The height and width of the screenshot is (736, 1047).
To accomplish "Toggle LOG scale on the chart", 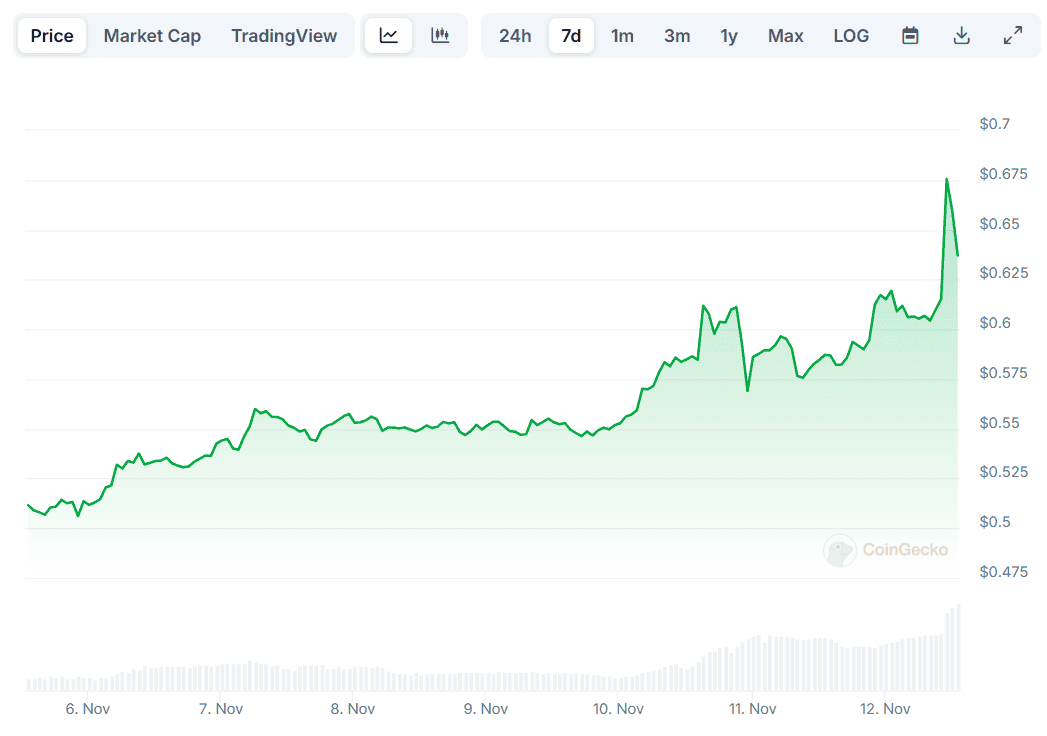I will [851, 36].
